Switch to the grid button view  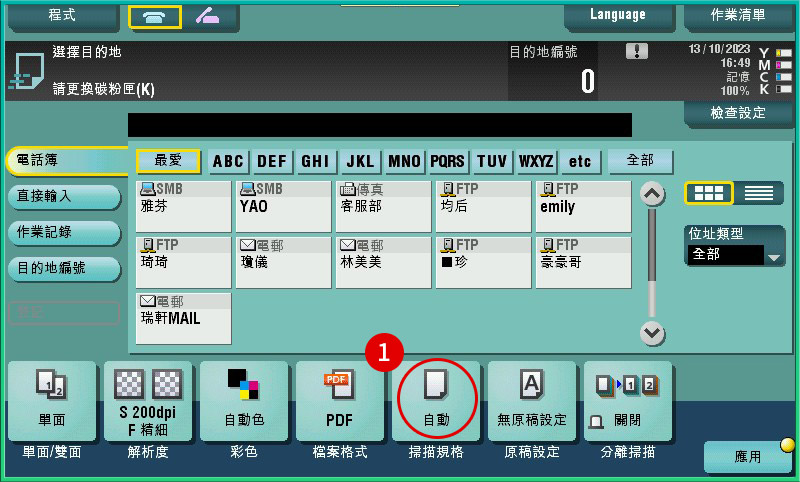(x=709, y=193)
